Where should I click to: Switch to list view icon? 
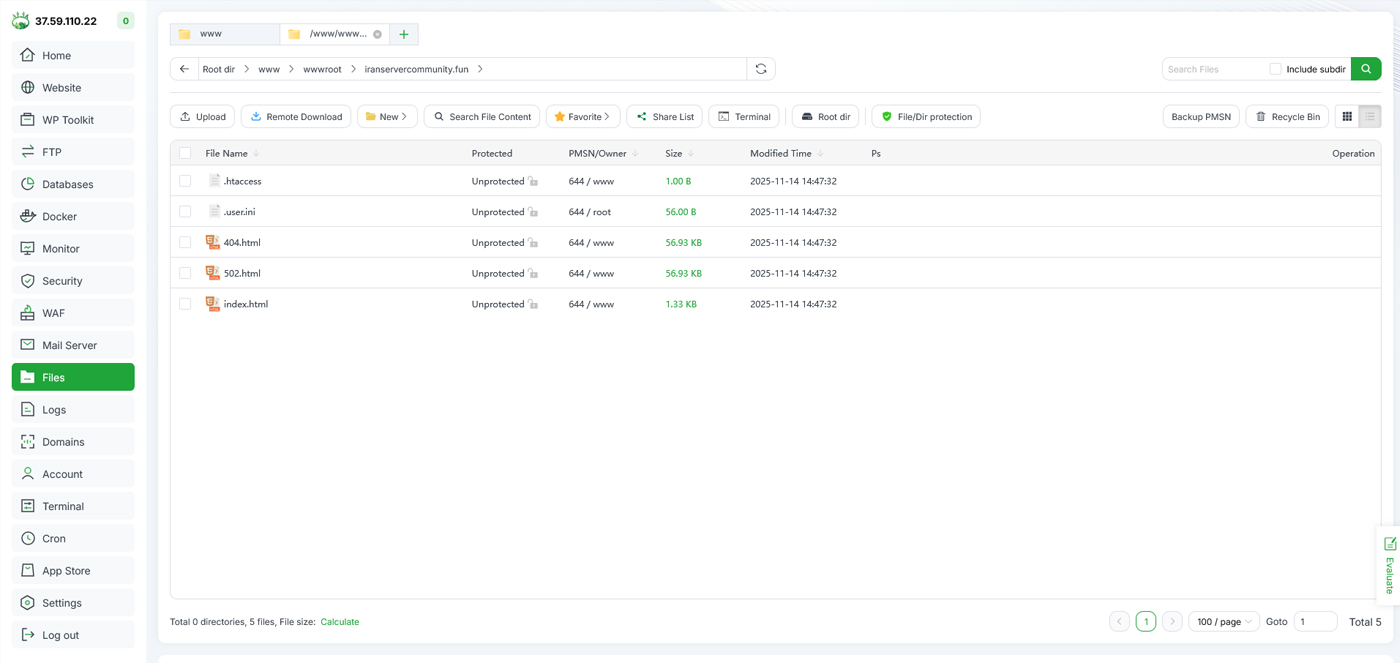tap(1370, 117)
